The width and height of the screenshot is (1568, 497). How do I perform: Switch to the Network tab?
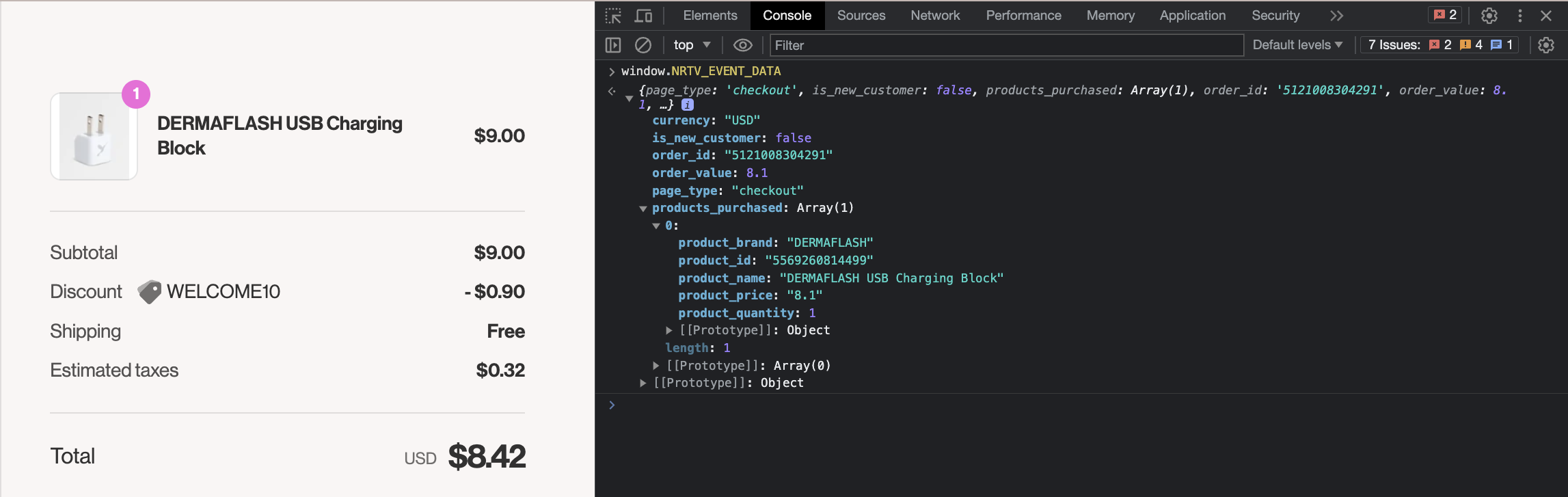click(x=934, y=16)
